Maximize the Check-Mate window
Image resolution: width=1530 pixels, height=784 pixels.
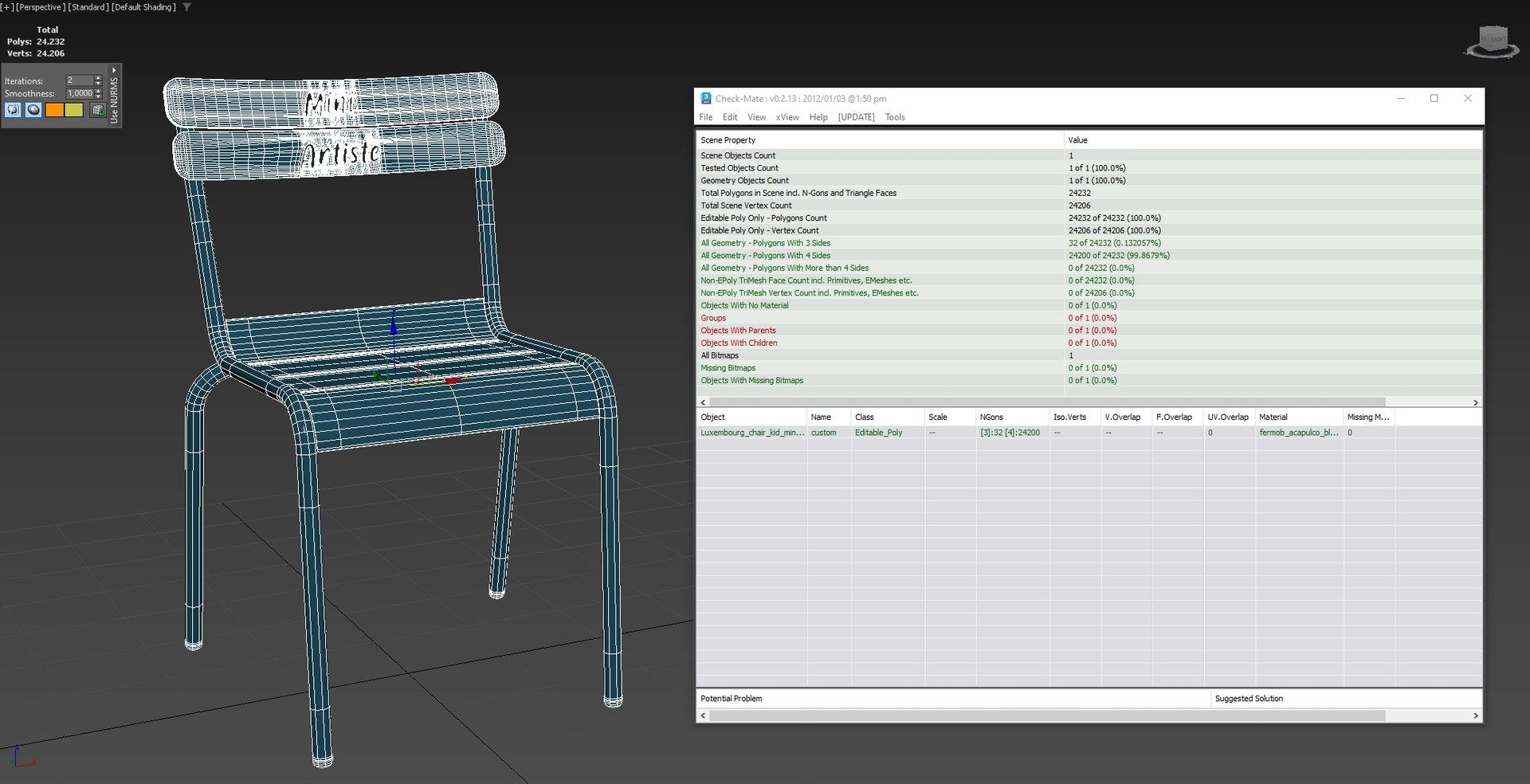click(1434, 99)
